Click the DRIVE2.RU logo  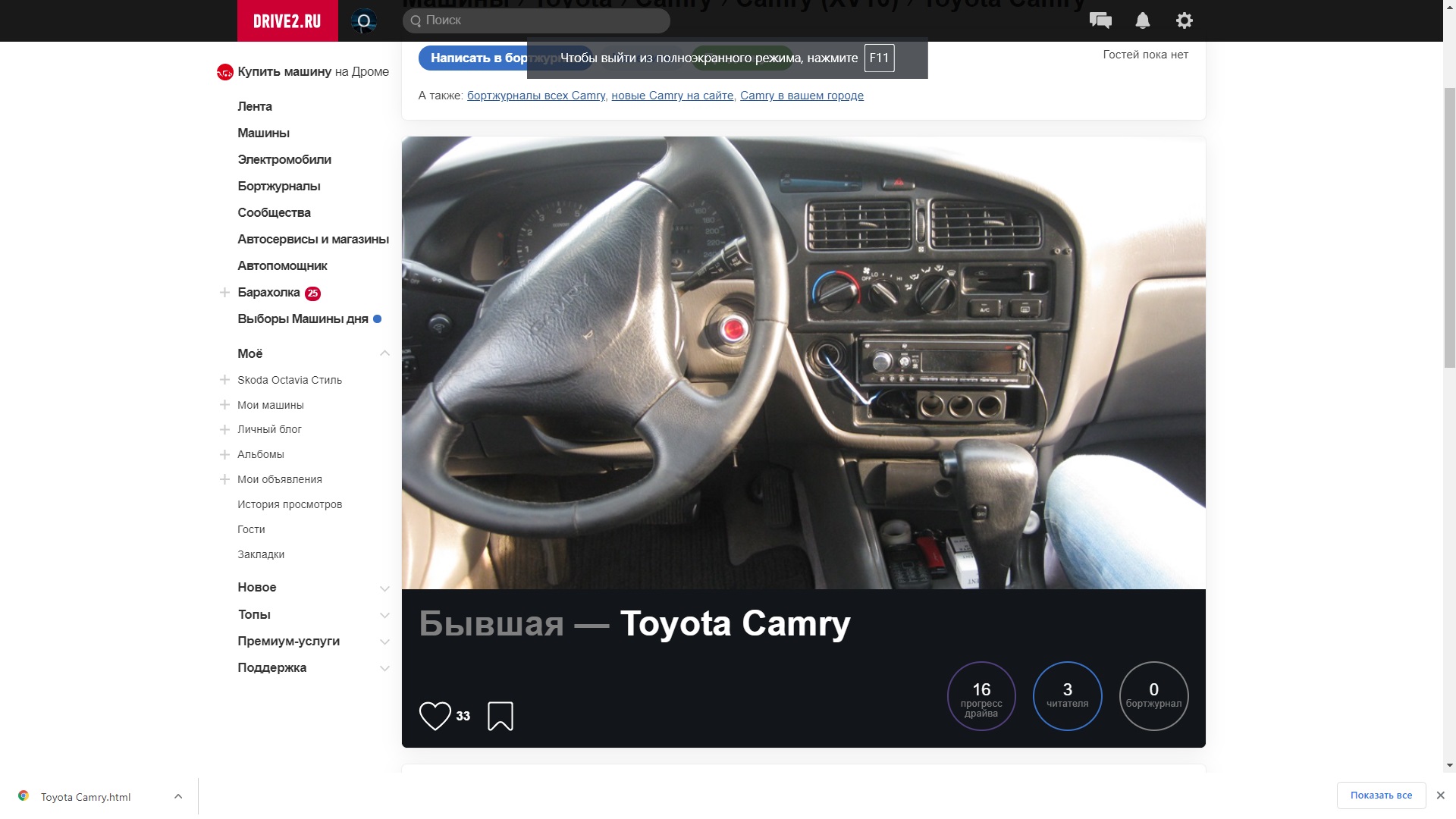pos(287,20)
